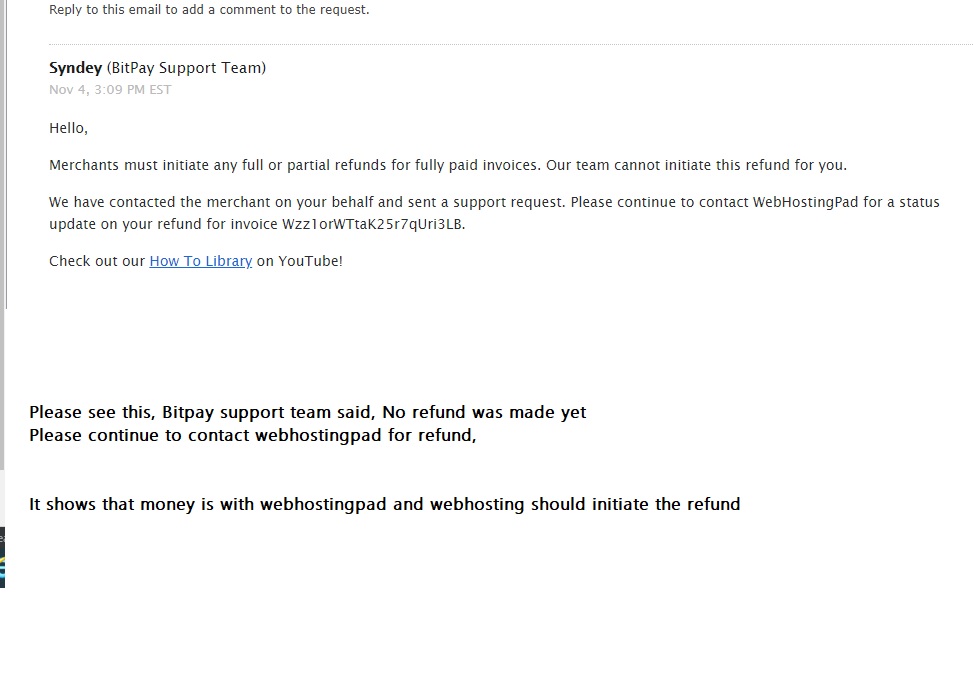
Task: Click the 'It shows that money' line
Action: [x=385, y=504]
